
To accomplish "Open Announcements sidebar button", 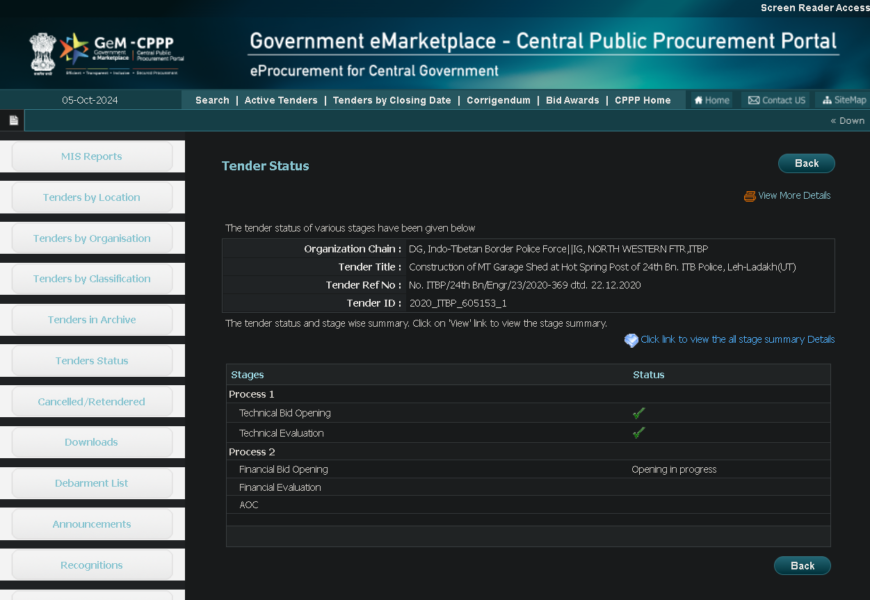I will coord(92,525).
